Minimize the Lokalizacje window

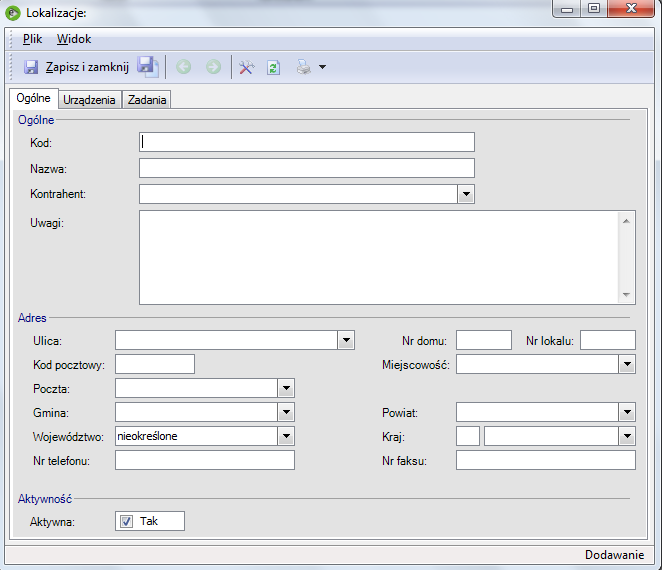click(x=567, y=8)
